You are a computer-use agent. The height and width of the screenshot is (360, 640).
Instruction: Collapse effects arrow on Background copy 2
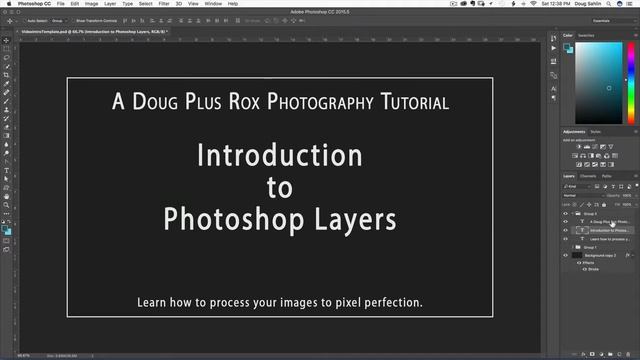[633, 256]
